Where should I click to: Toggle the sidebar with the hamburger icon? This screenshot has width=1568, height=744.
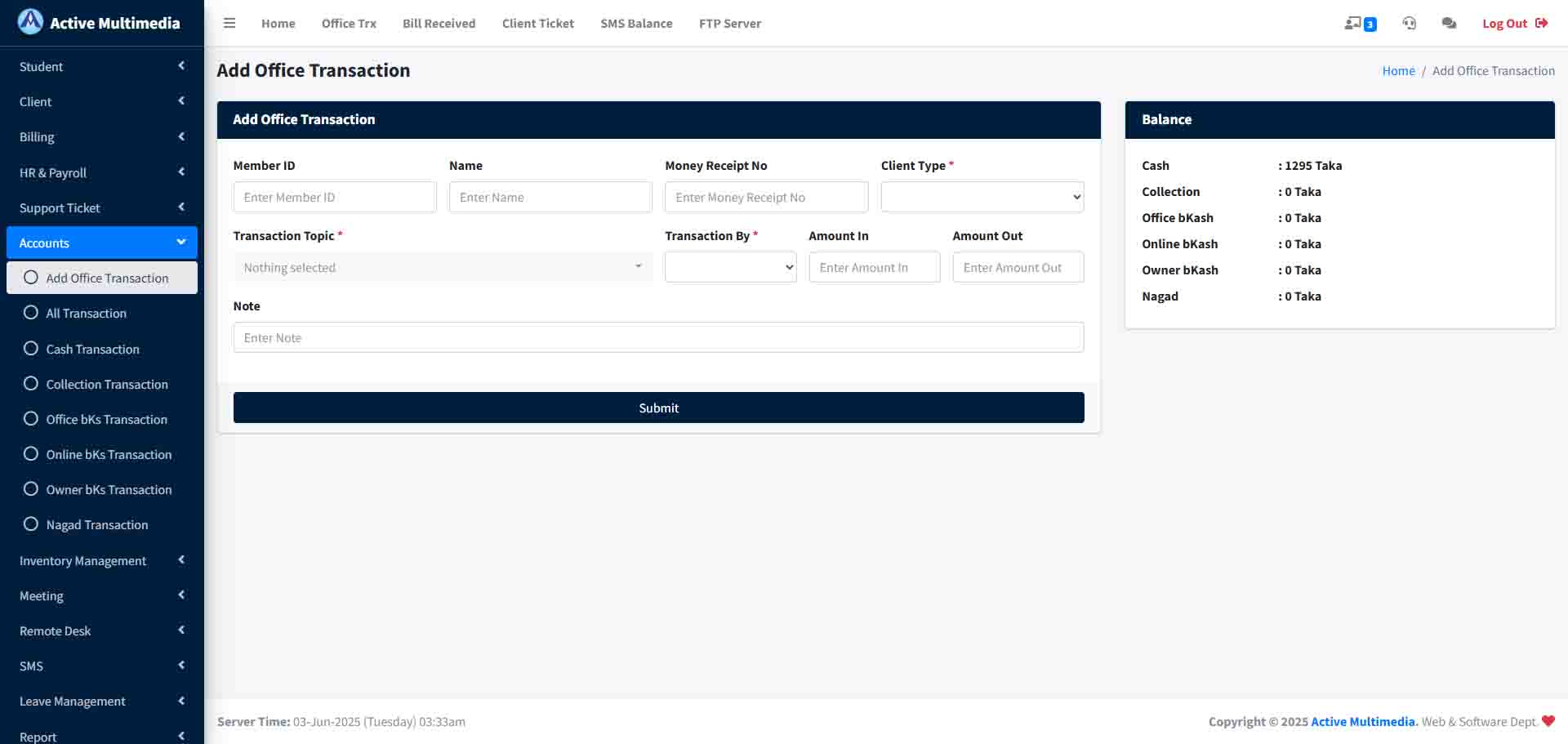(x=229, y=23)
